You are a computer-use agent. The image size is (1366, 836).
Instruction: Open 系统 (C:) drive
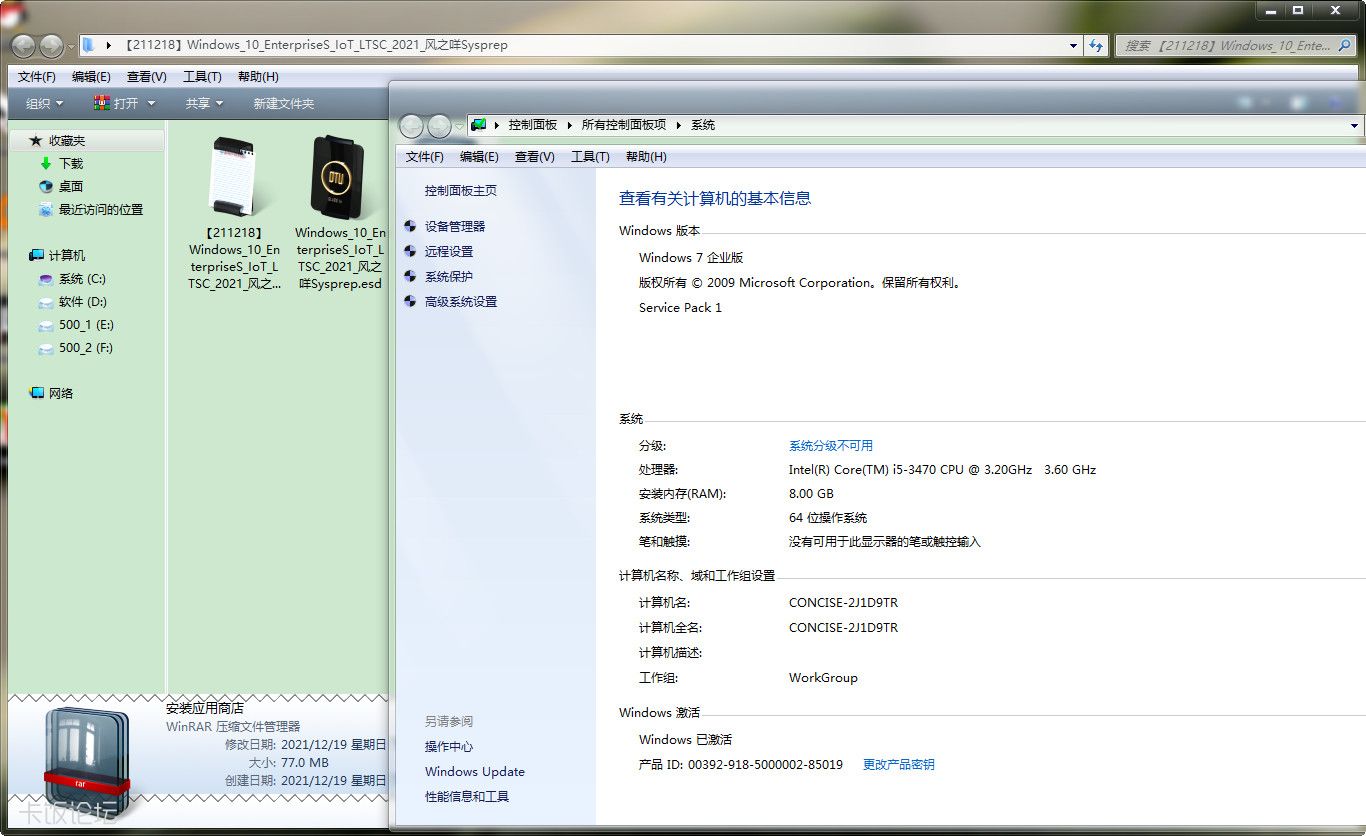pos(82,279)
